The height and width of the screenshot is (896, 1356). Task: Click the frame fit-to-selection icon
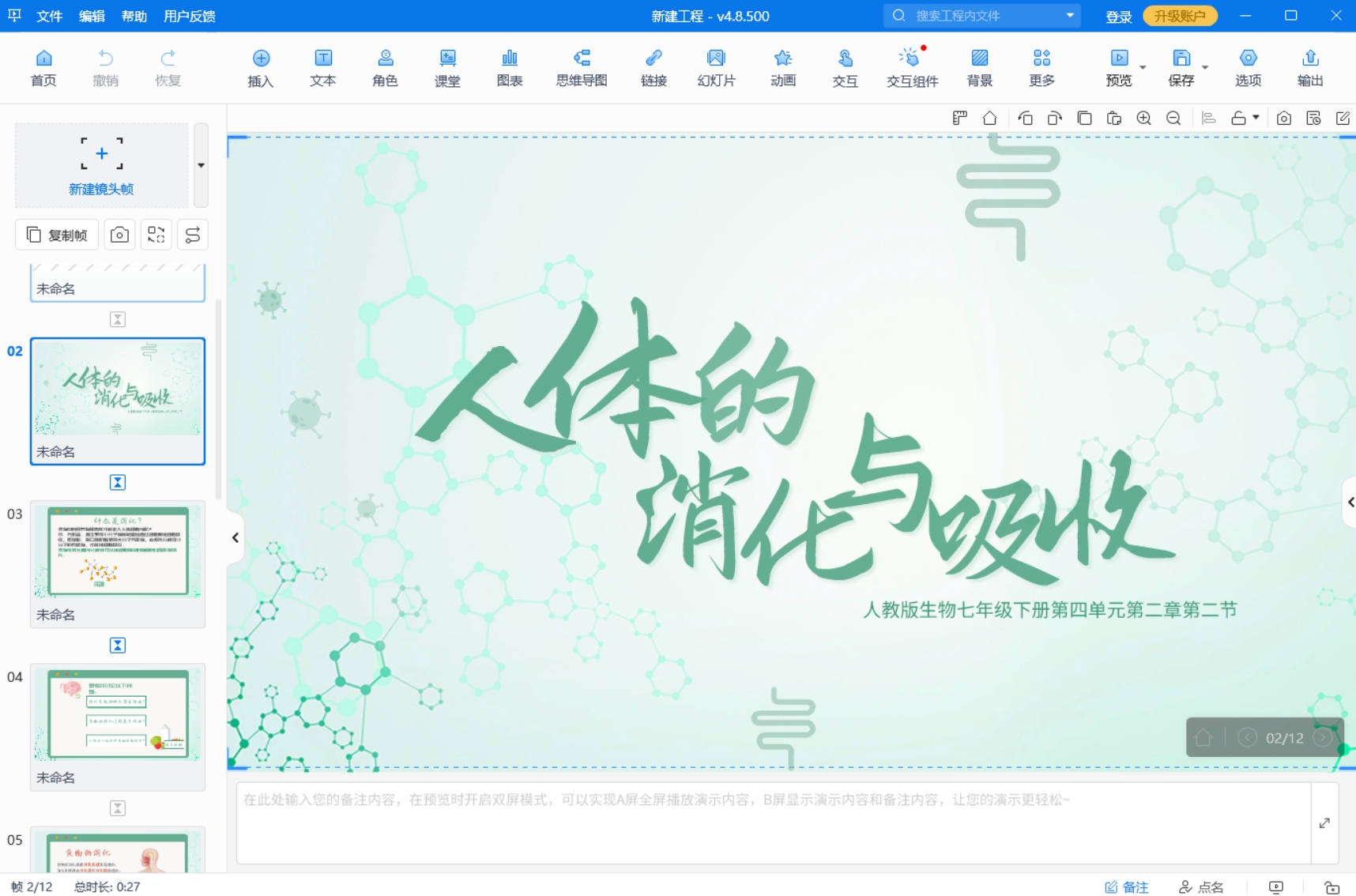click(x=156, y=235)
